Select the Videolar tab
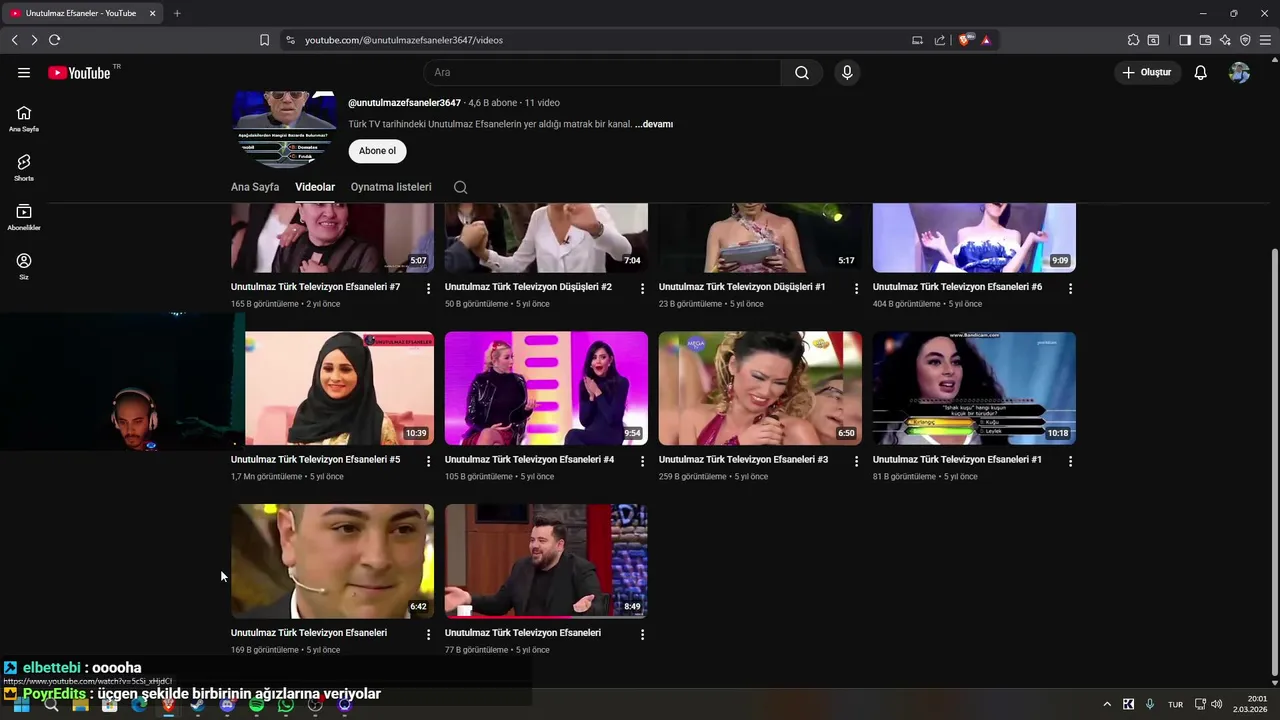1280x720 pixels. 315,187
